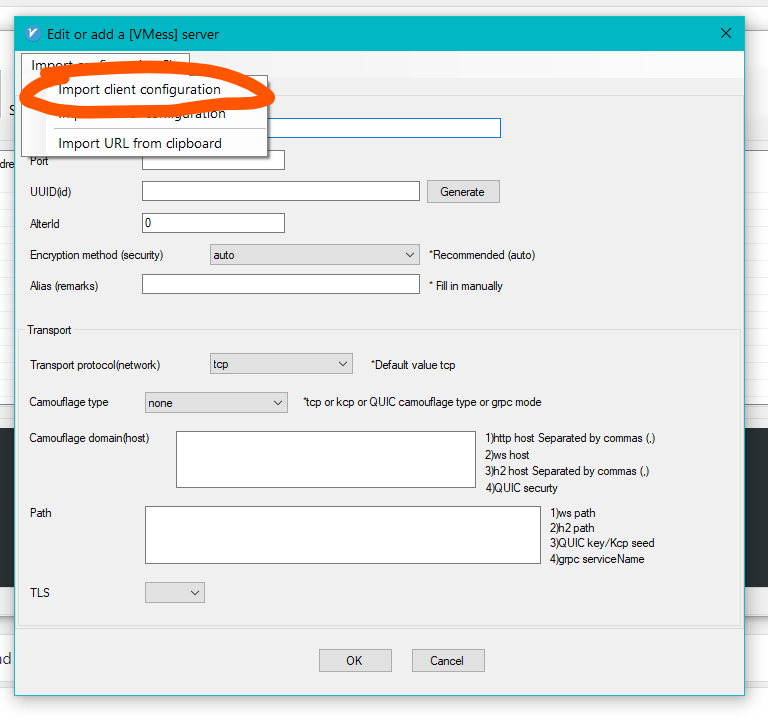Viewport: 768px width, 718px height.
Task: Click the 'Camouflage domain(host)' label
Action: [89, 438]
